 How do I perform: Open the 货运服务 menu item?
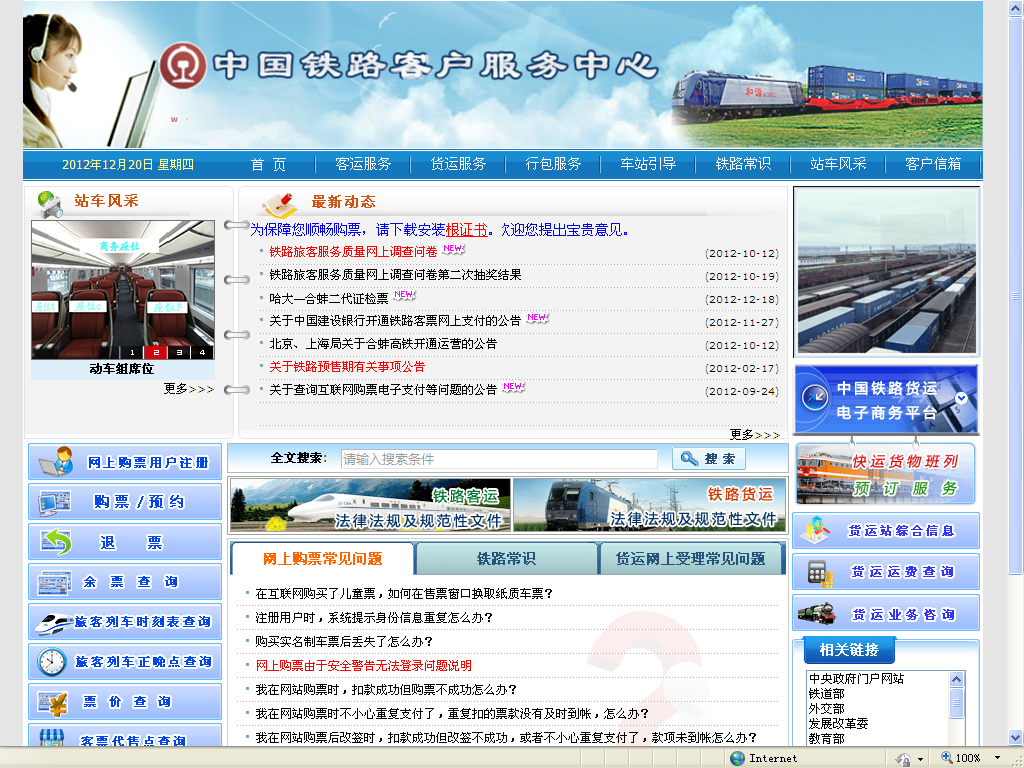[x=458, y=164]
